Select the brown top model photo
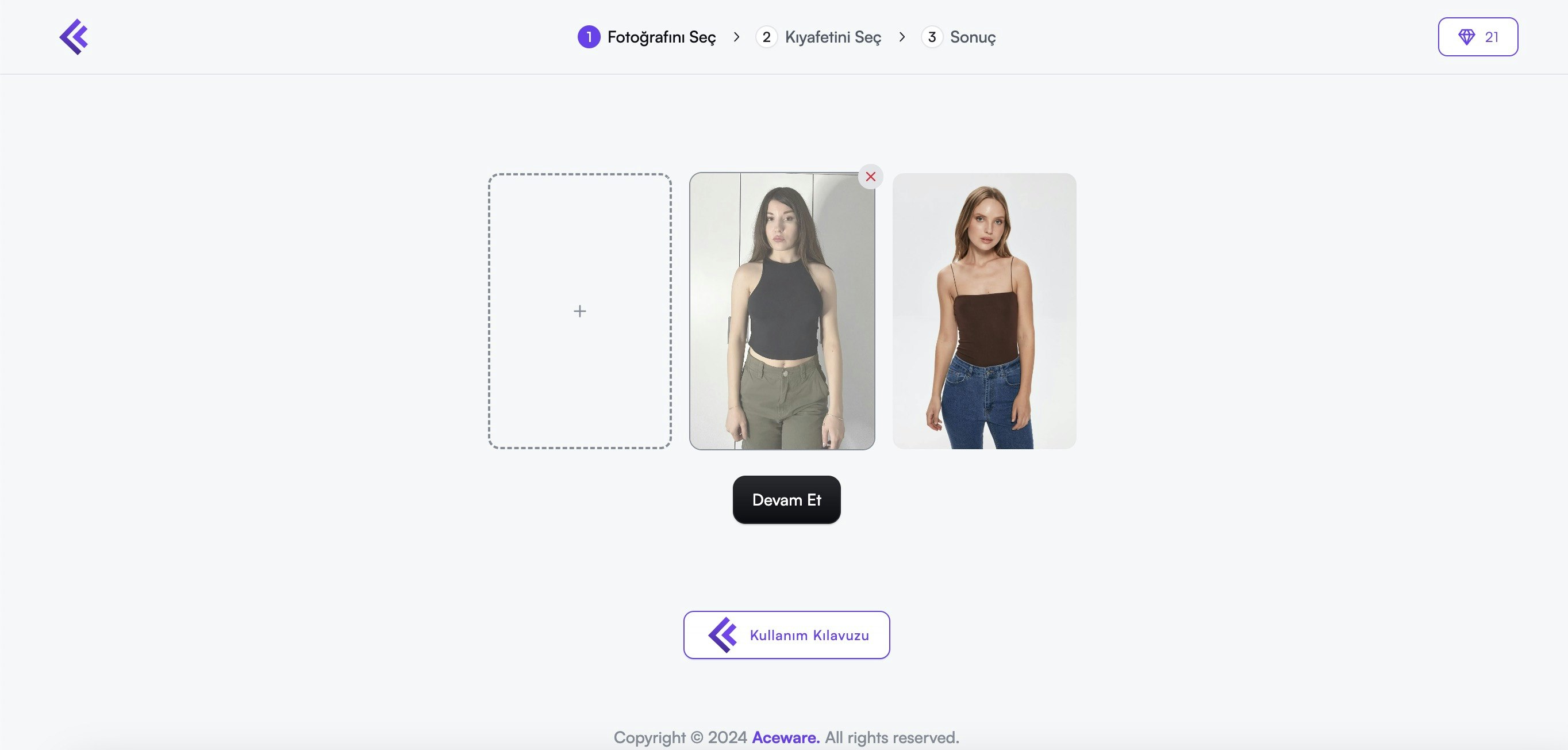Image resolution: width=1568 pixels, height=750 pixels. (x=984, y=311)
